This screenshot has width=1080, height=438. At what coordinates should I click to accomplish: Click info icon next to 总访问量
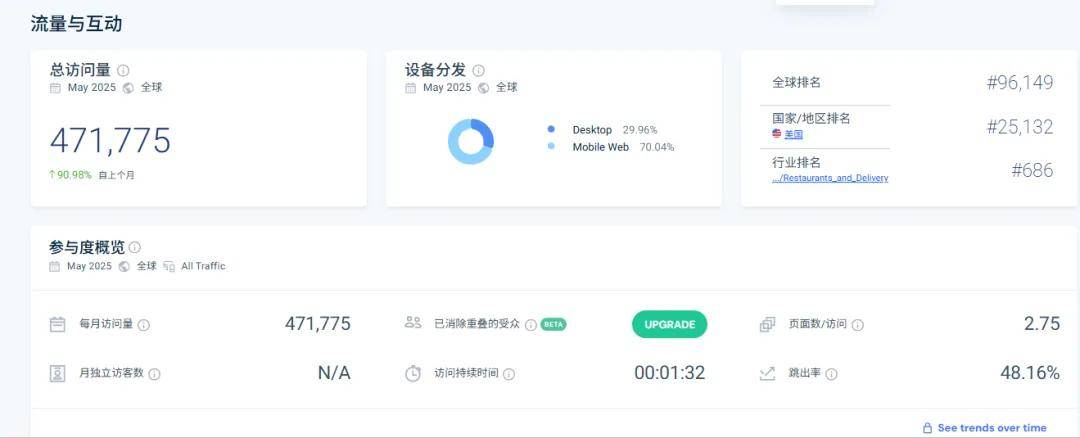point(123,70)
